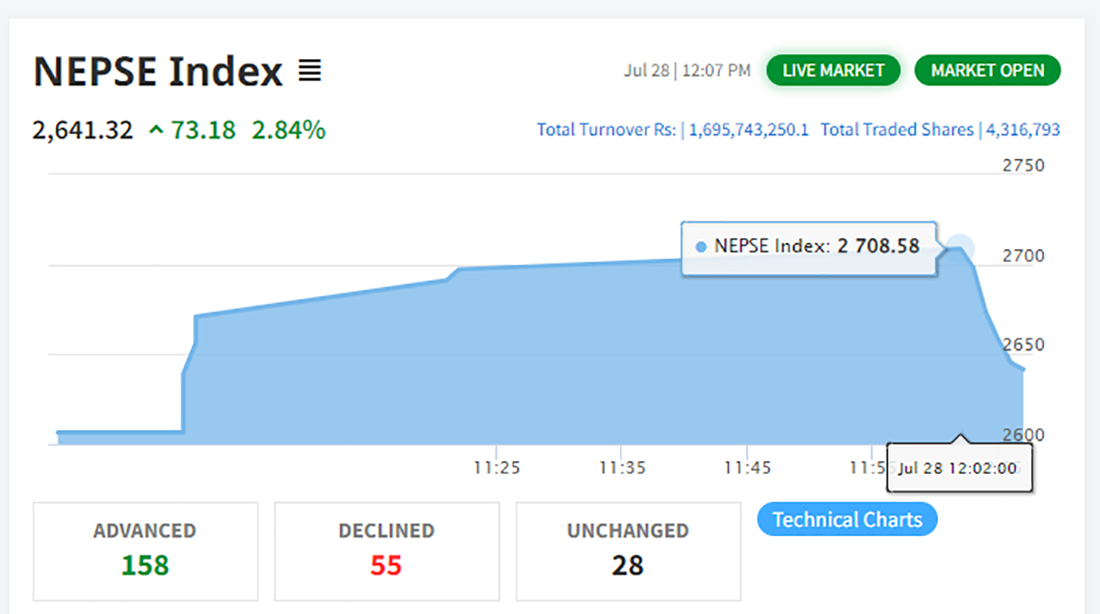Click the 2650 price axis label
The width and height of the screenshot is (1100, 614).
(x=1024, y=345)
